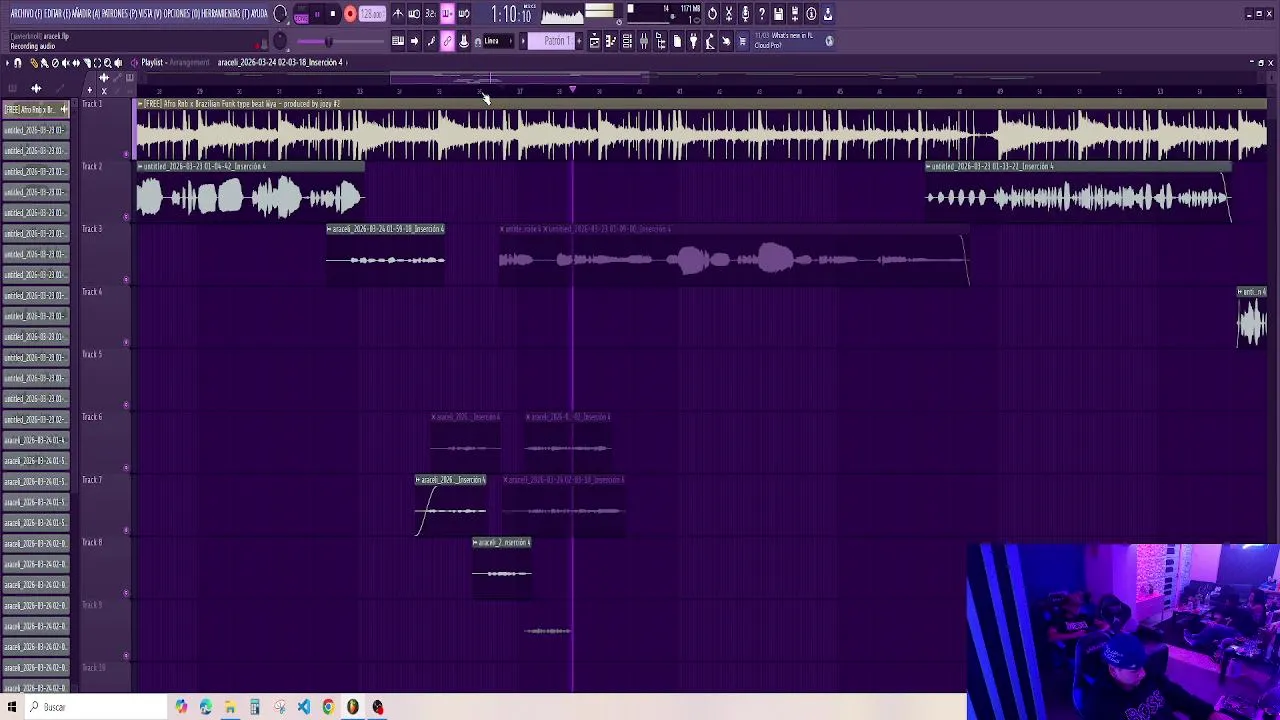Open the Piano roll view
The width and height of the screenshot is (1280, 720).
(x=610, y=41)
